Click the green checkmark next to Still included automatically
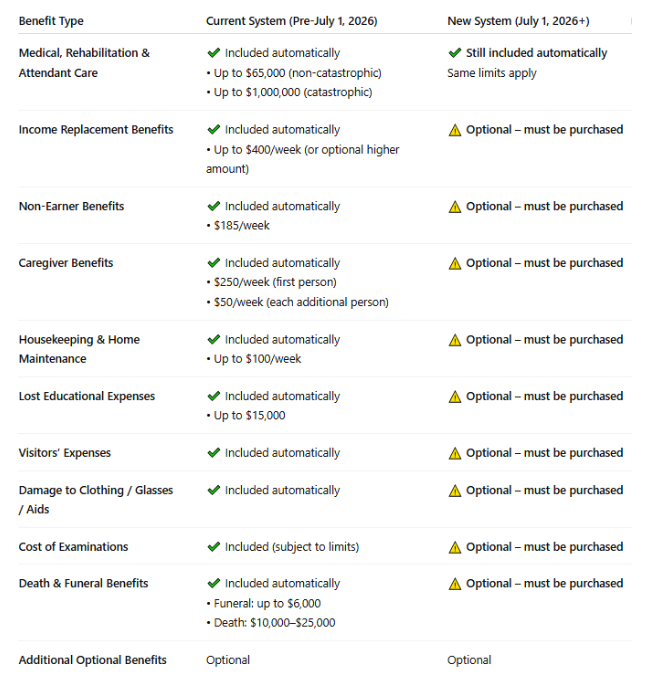Viewport: 652px width, 678px height. click(455, 53)
